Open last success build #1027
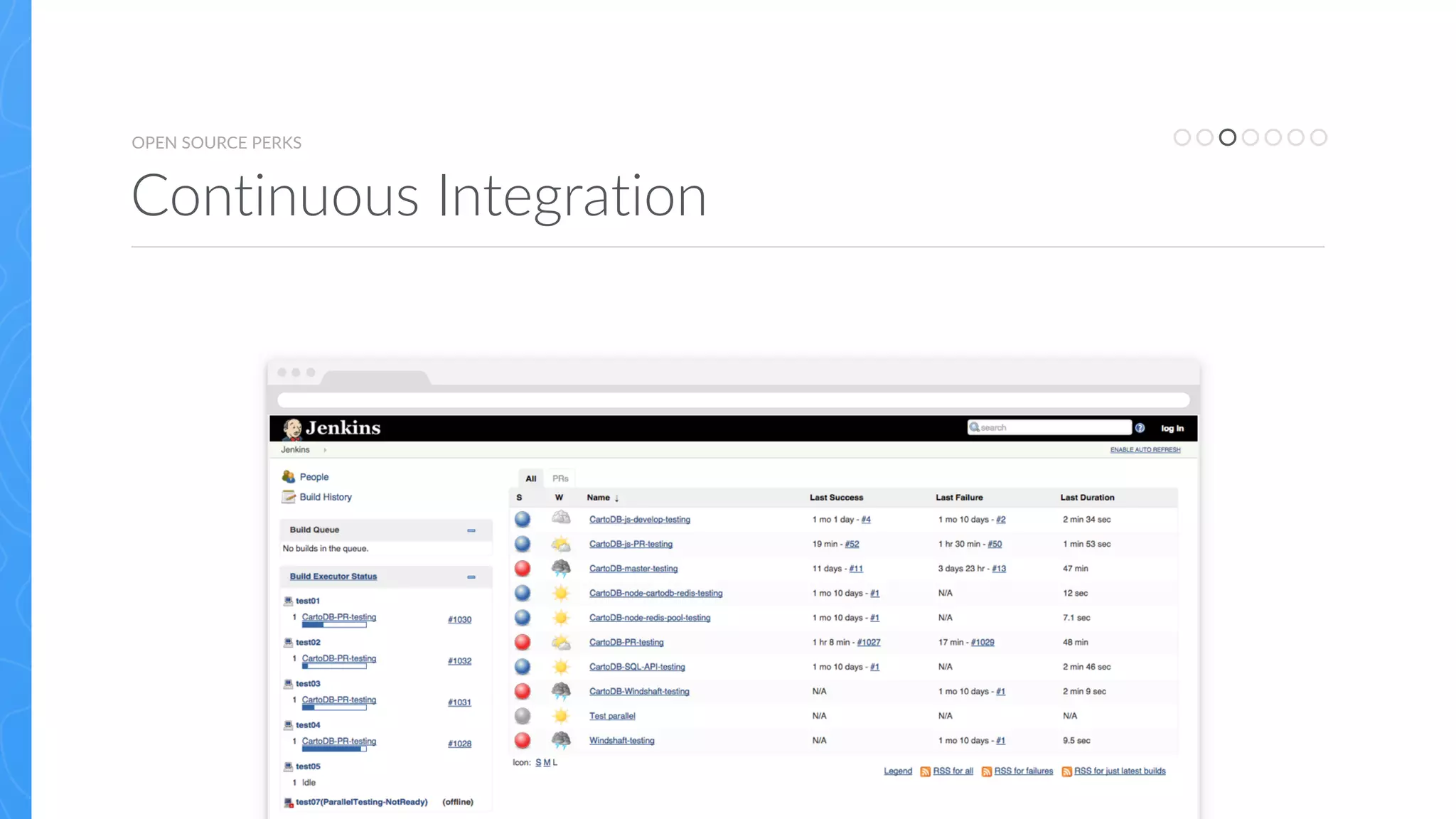Viewport: 1456px width, 819px height. click(x=869, y=643)
